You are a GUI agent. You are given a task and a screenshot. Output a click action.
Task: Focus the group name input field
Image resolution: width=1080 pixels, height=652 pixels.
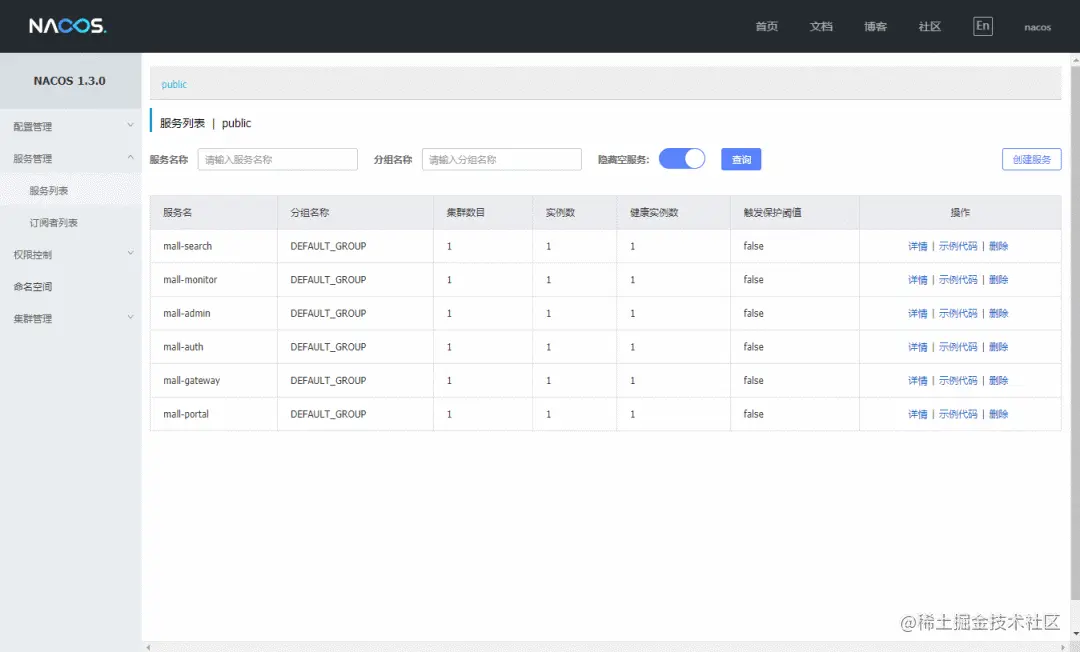click(x=501, y=159)
